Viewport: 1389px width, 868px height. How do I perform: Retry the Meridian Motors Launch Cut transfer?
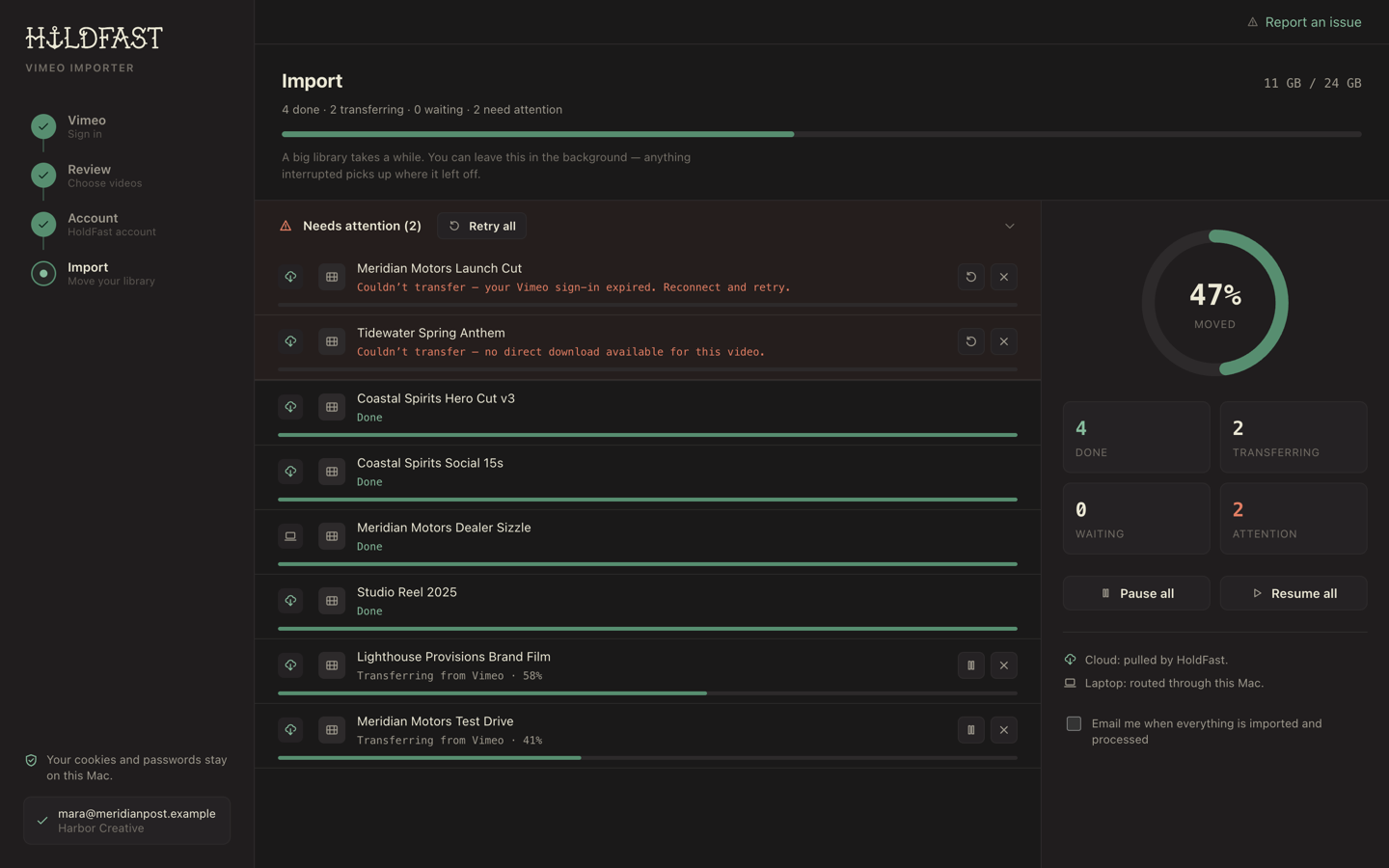971,277
